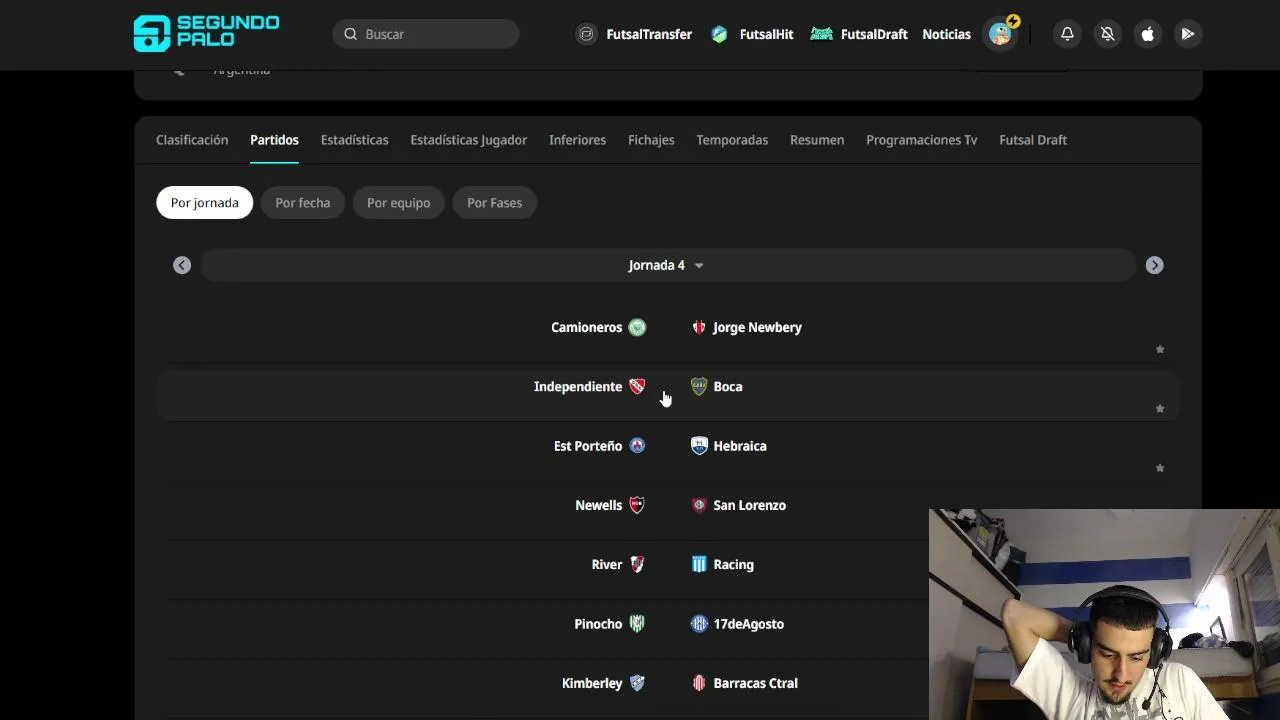Viewport: 1280px width, 720px height.
Task: Click the search magnifier icon
Action: point(351,34)
